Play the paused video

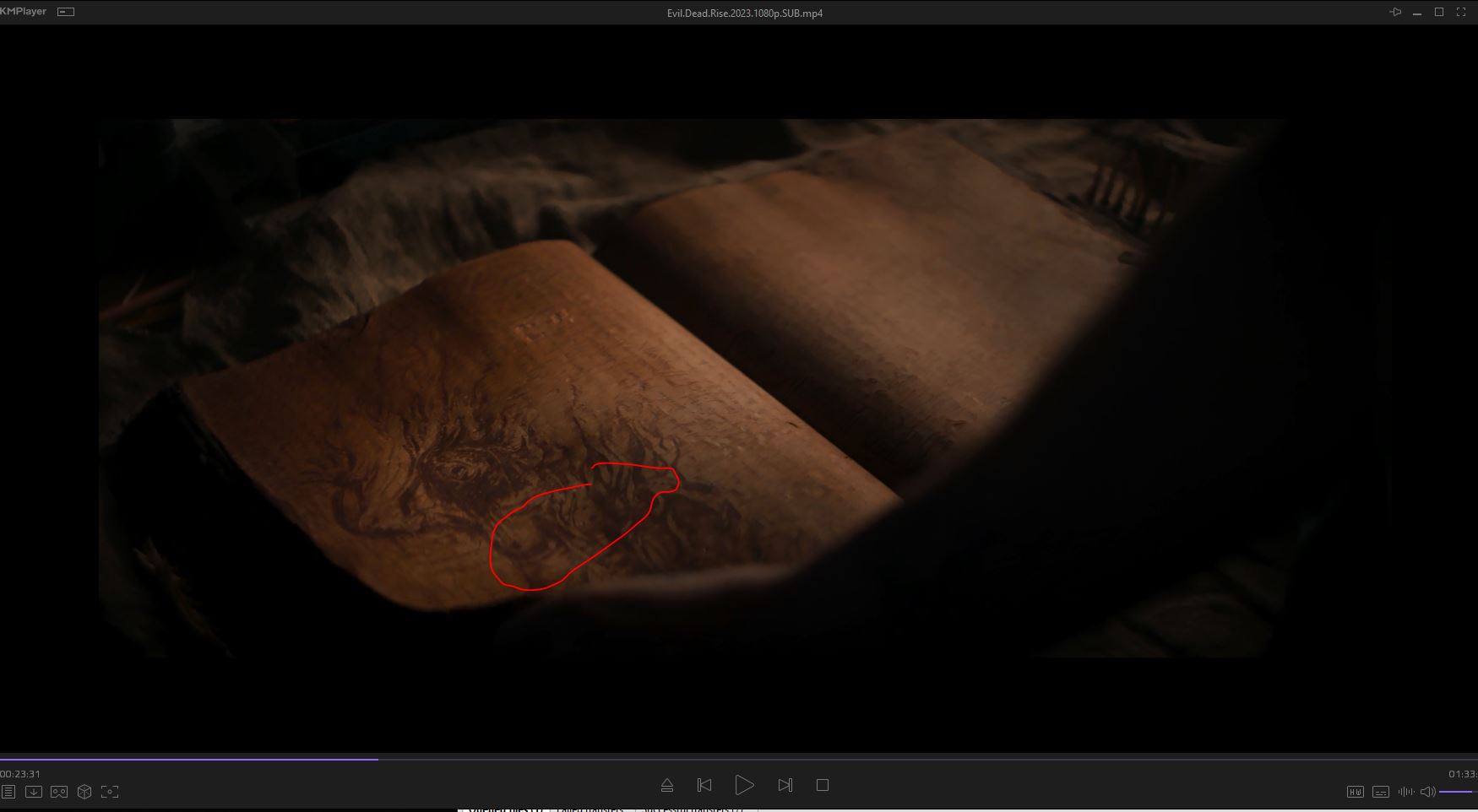(744, 785)
